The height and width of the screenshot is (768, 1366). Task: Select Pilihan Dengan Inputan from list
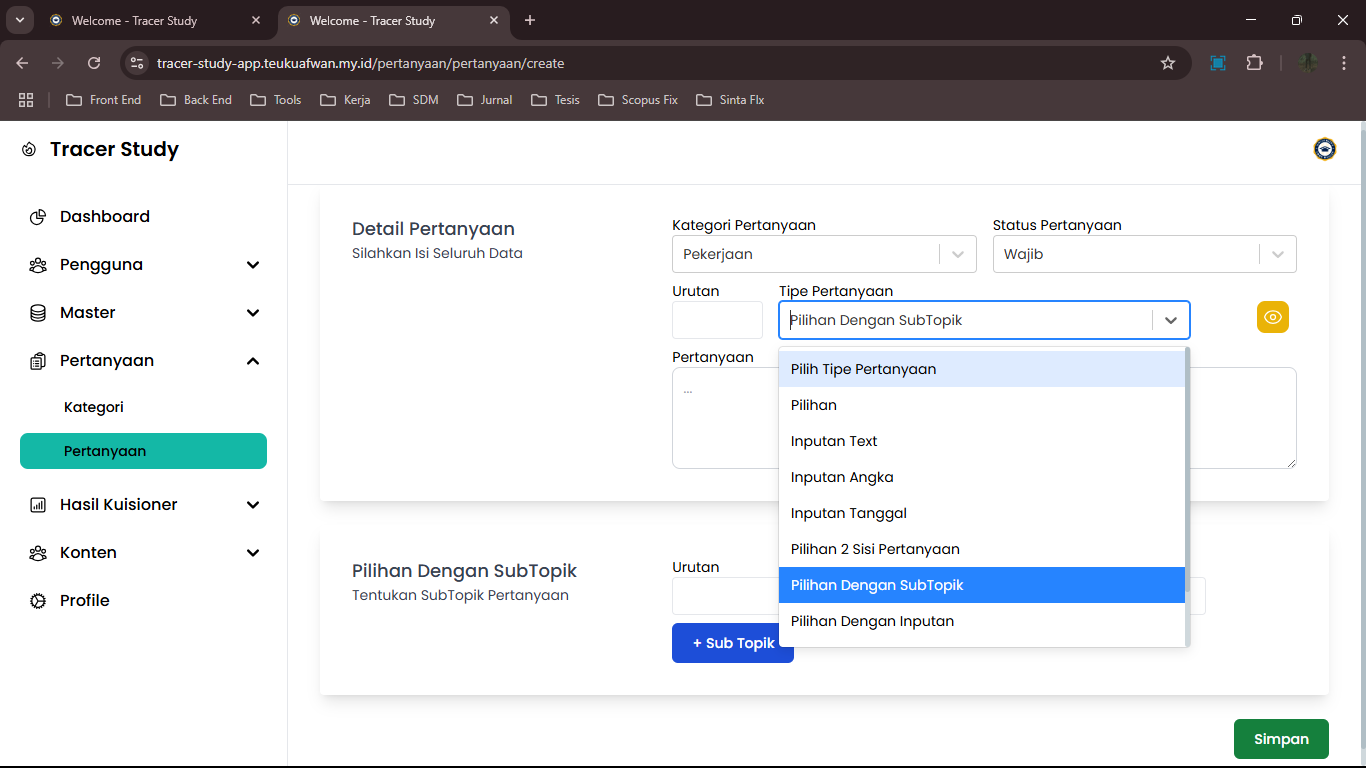[871, 621]
